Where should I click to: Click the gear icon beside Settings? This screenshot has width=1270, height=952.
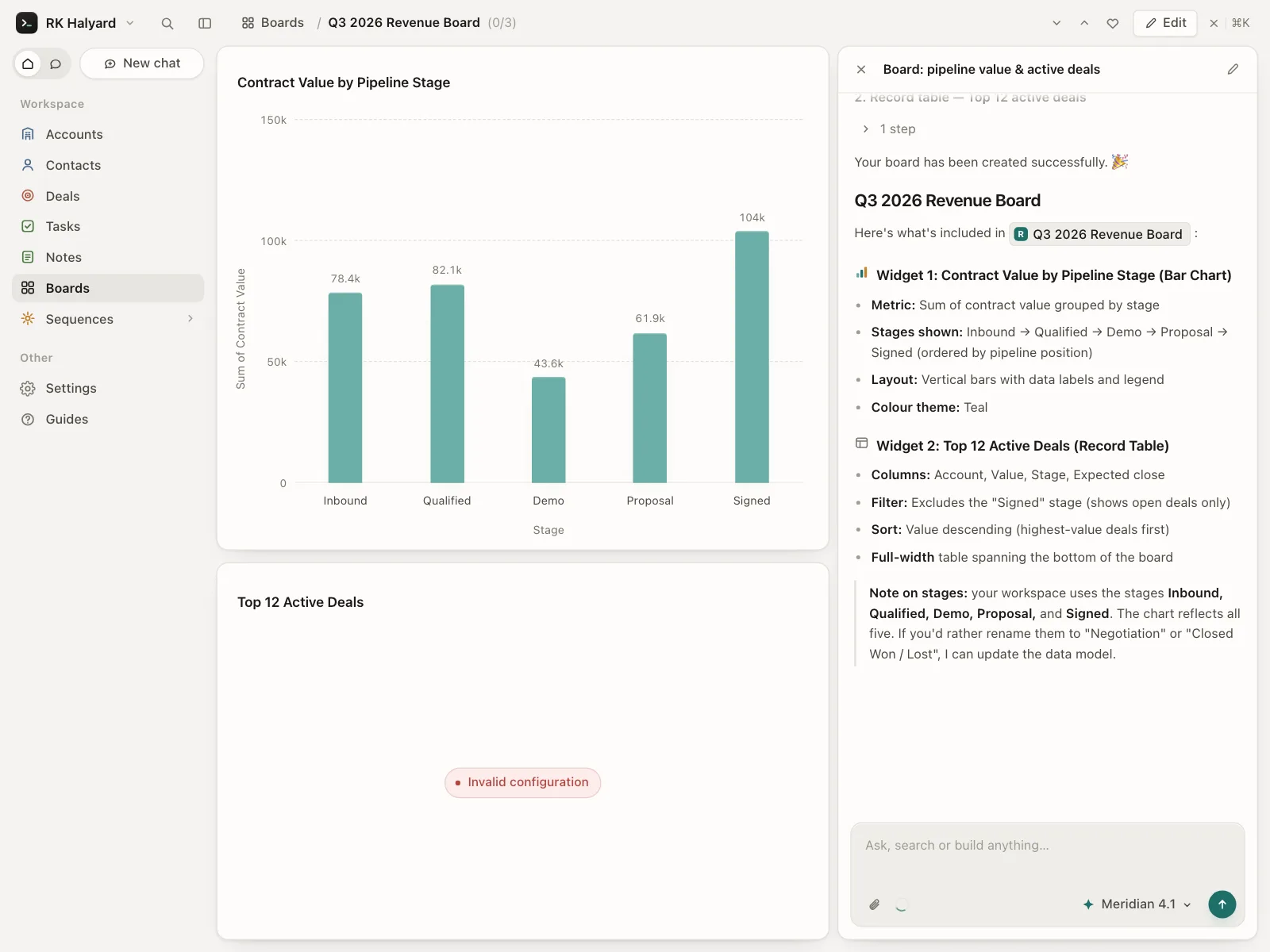[28, 389]
